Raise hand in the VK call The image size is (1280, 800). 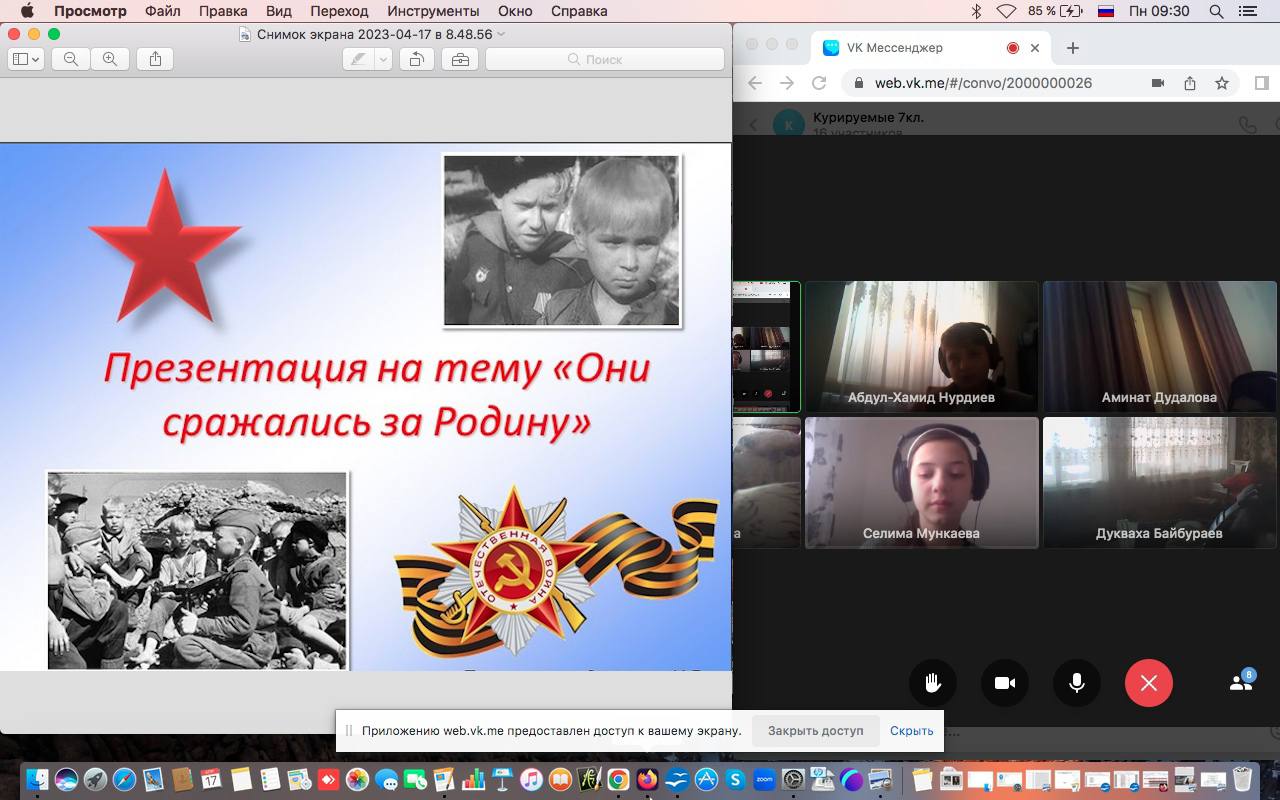[933, 683]
